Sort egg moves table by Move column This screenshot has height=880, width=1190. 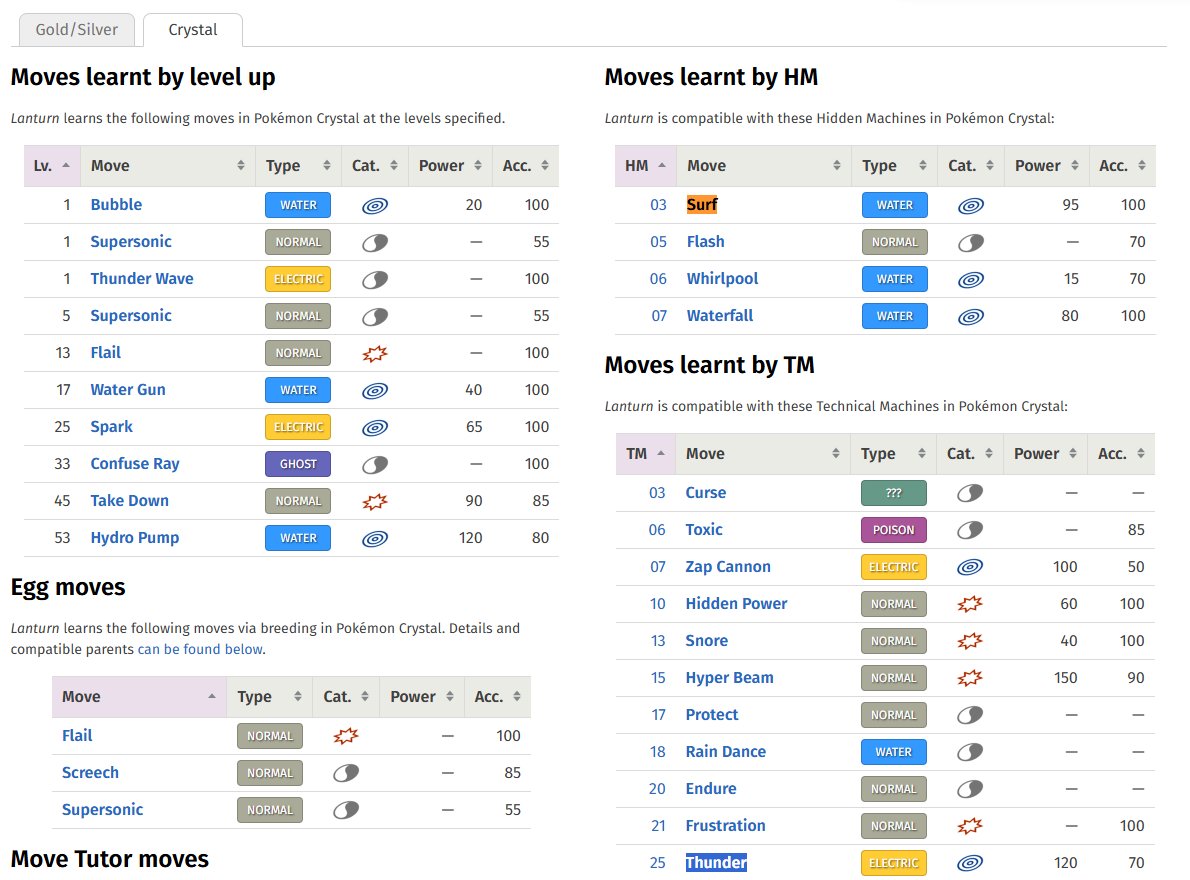click(x=139, y=696)
